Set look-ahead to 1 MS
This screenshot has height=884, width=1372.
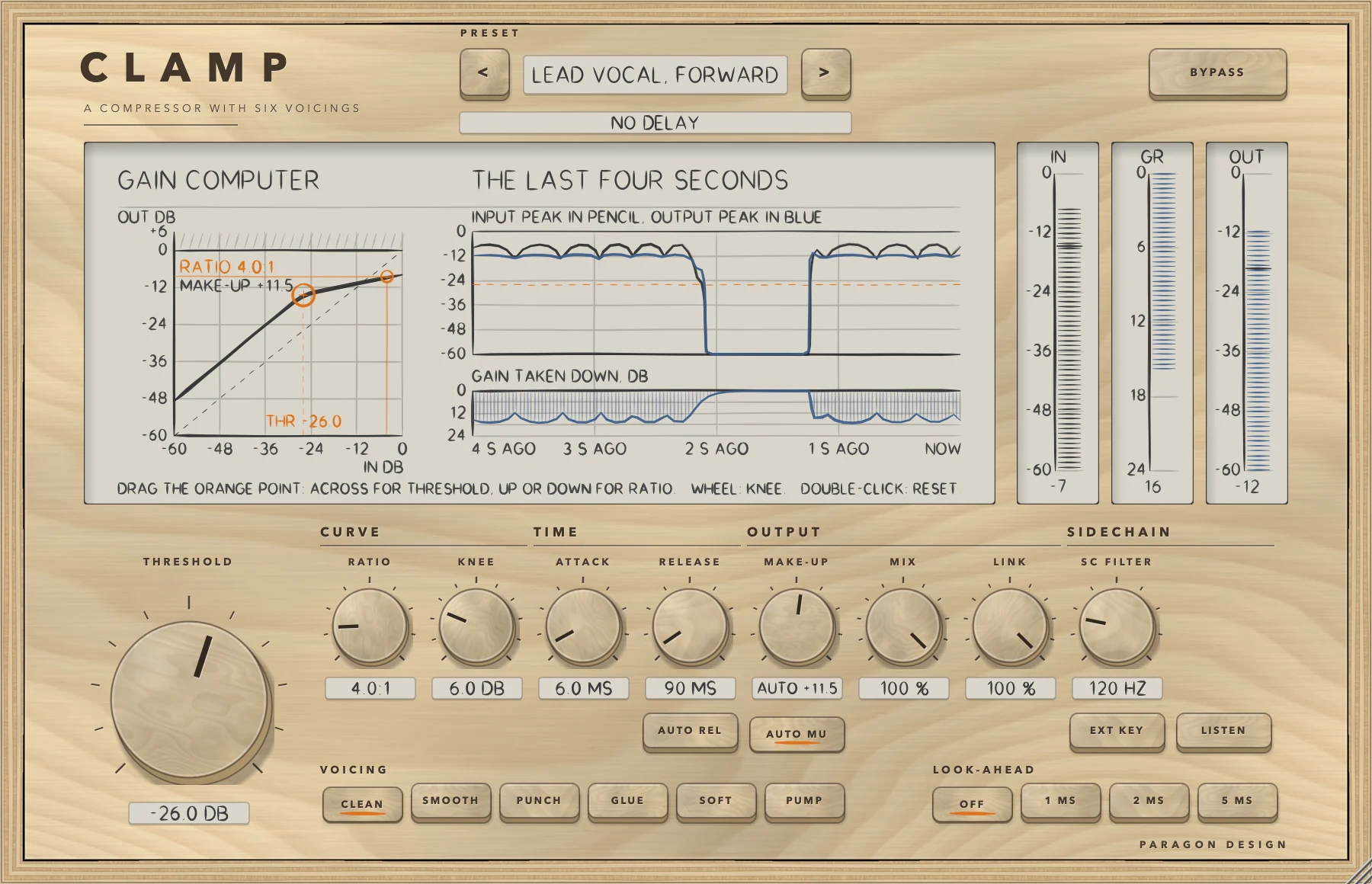click(x=1061, y=802)
